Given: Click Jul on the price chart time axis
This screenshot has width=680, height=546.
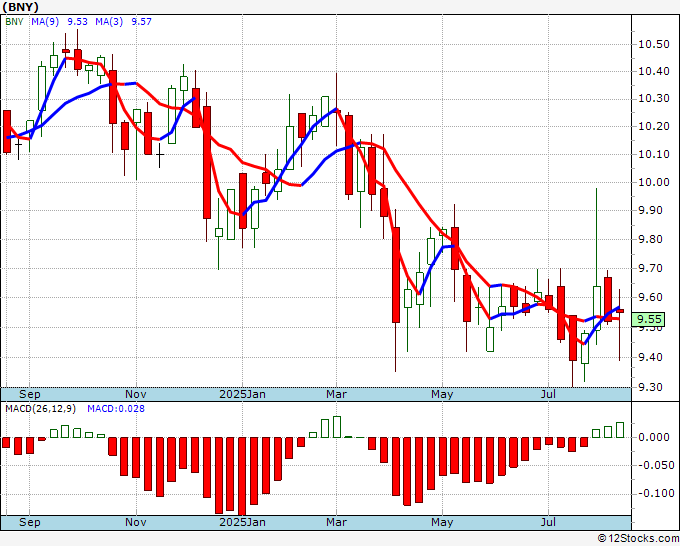Looking at the screenshot, I should (548, 394).
